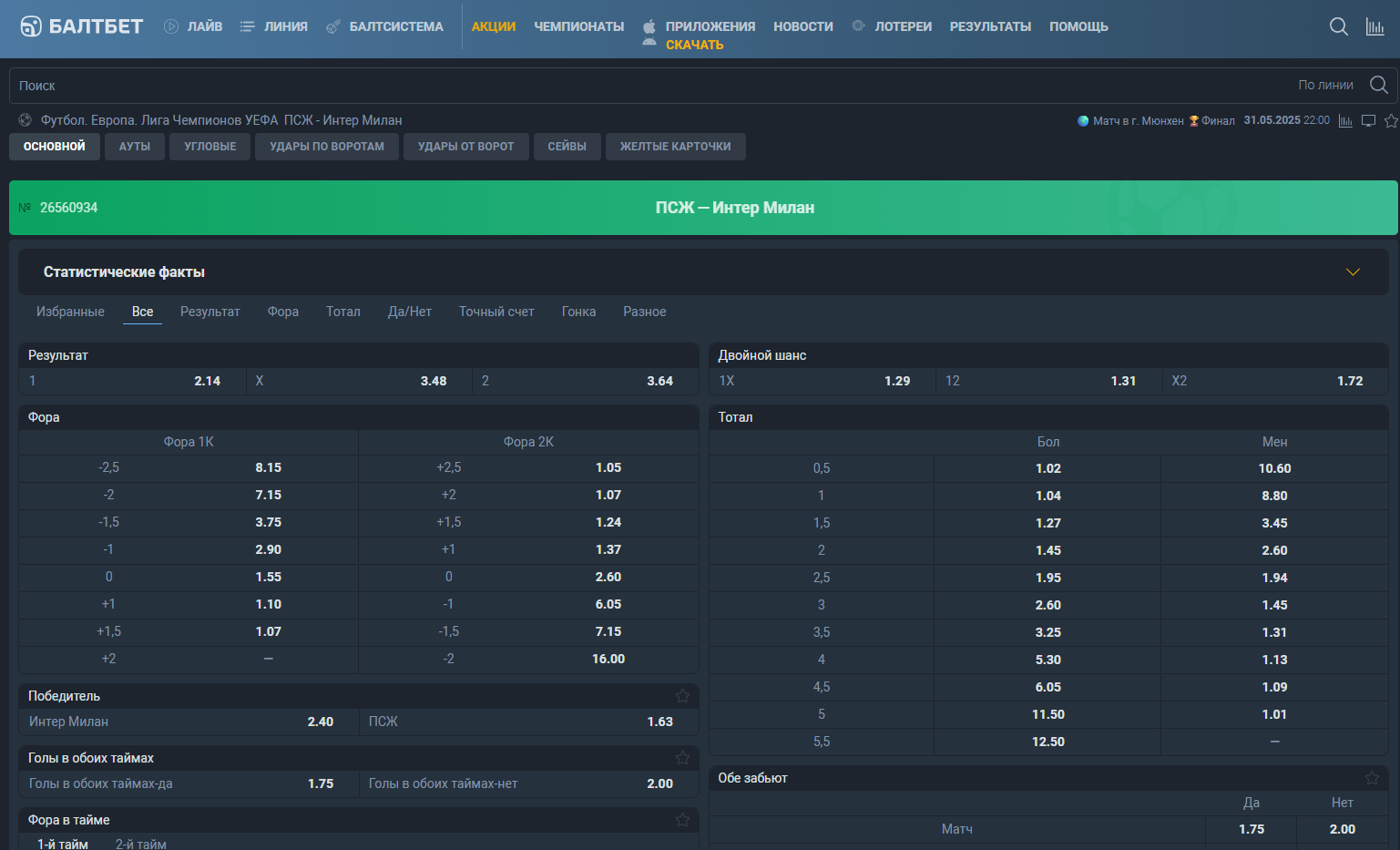Select the Результат filter tab

tap(210, 312)
